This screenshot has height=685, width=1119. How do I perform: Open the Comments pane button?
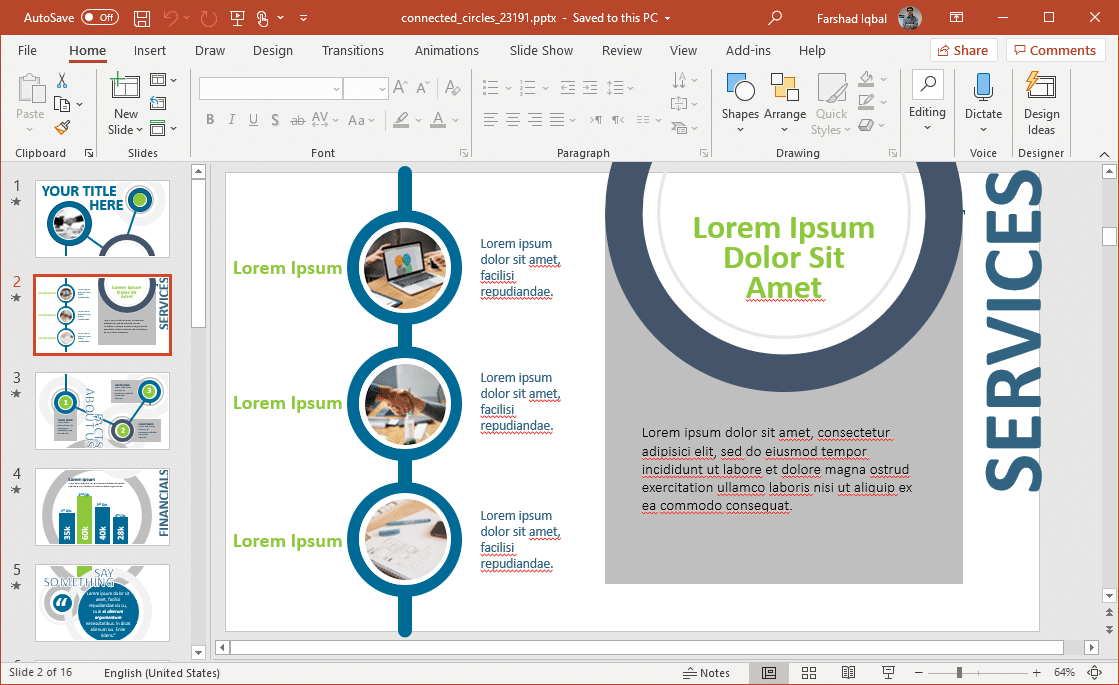click(1055, 50)
